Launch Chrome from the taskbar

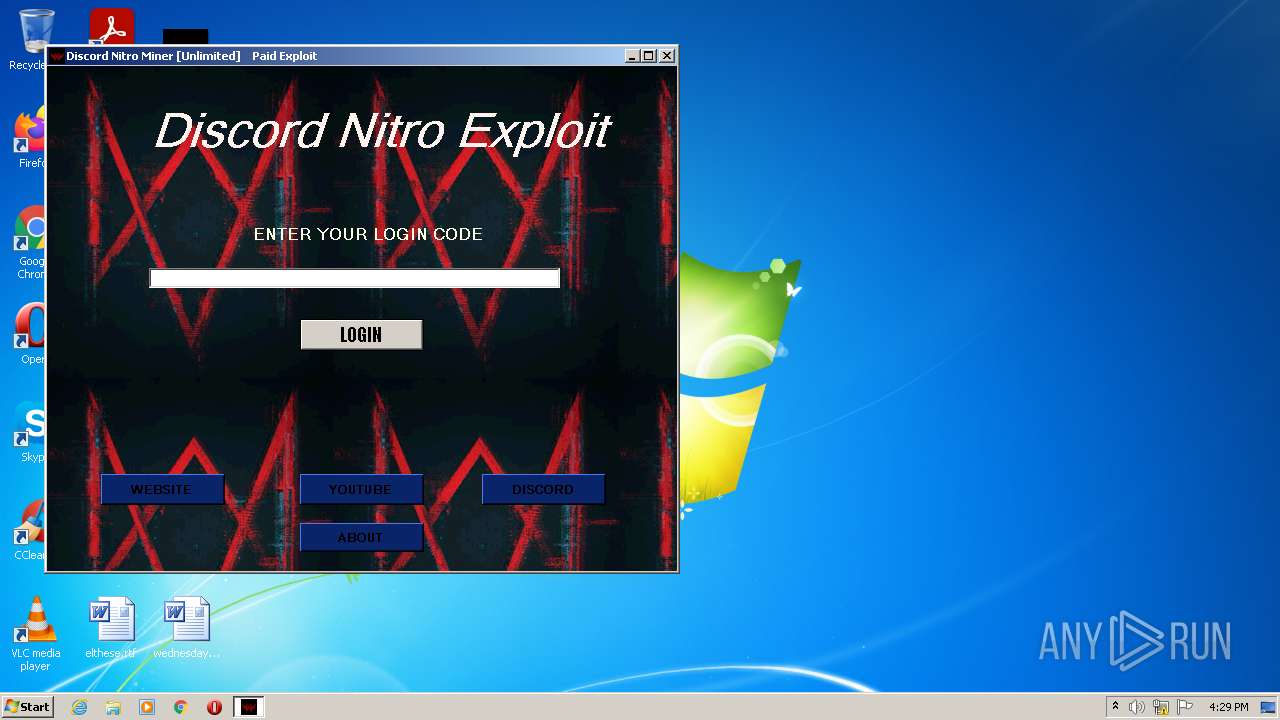181,707
